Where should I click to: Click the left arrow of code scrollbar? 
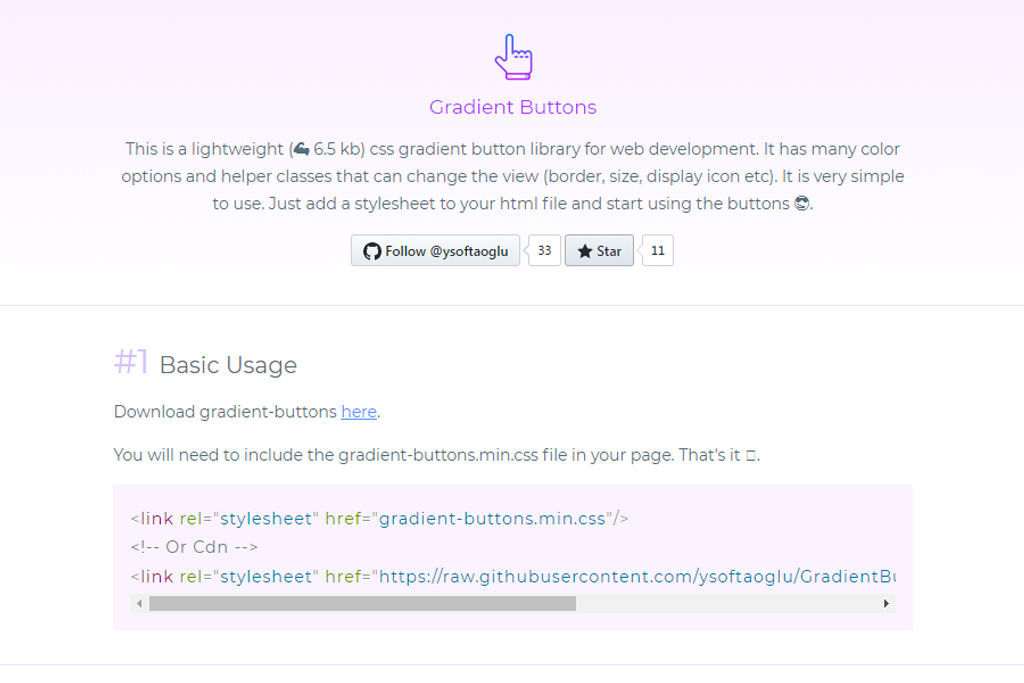point(139,603)
